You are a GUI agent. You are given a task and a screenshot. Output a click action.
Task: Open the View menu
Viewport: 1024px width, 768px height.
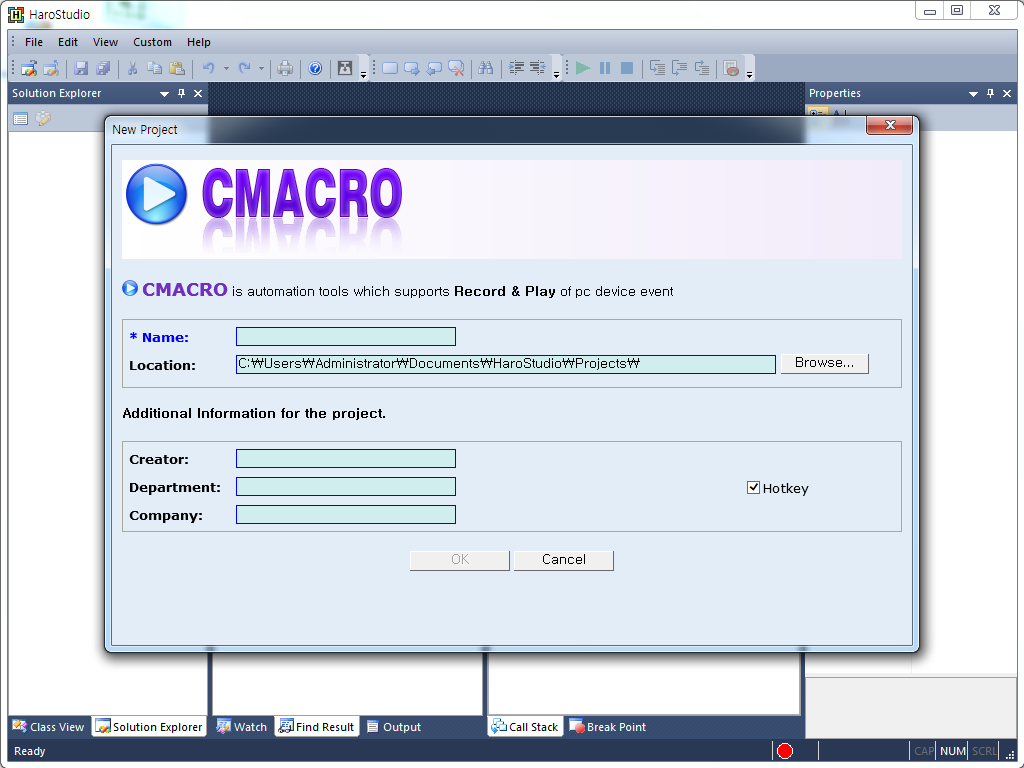click(105, 42)
